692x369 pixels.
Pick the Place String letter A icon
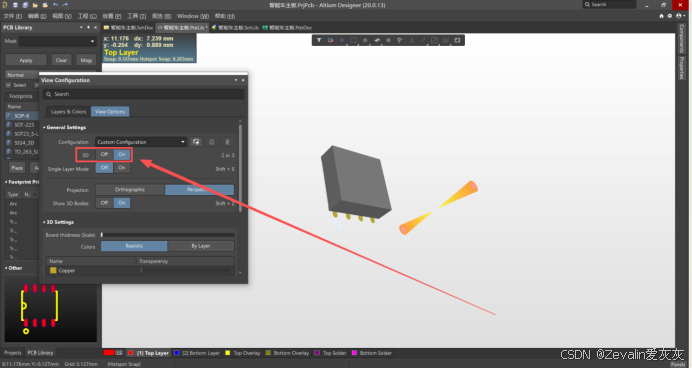tap(411, 40)
